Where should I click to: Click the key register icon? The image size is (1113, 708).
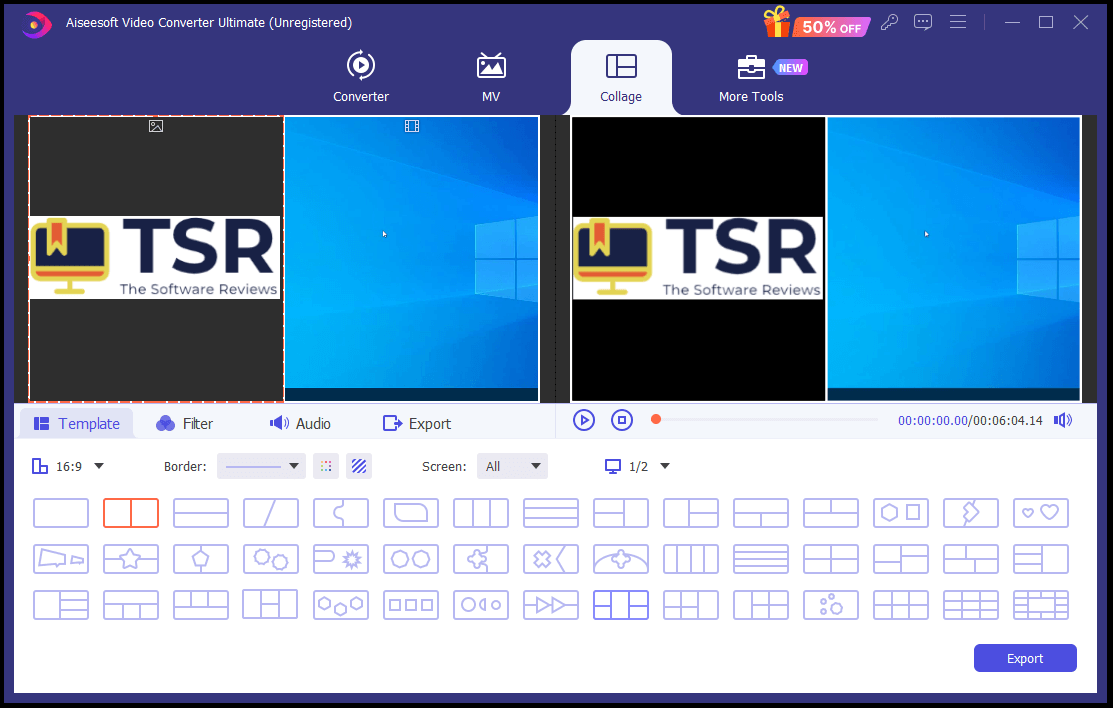pyautogui.click(x=889, y=22)
